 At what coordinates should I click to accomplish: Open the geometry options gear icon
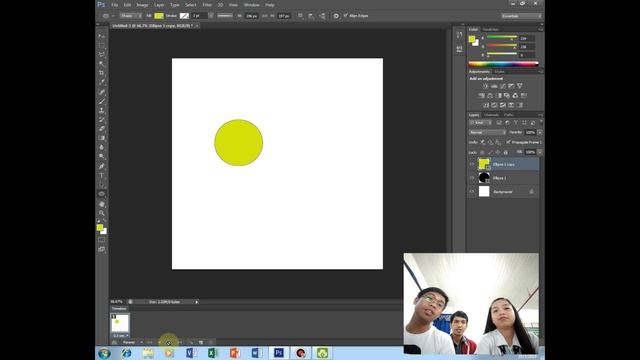point(336,16)
